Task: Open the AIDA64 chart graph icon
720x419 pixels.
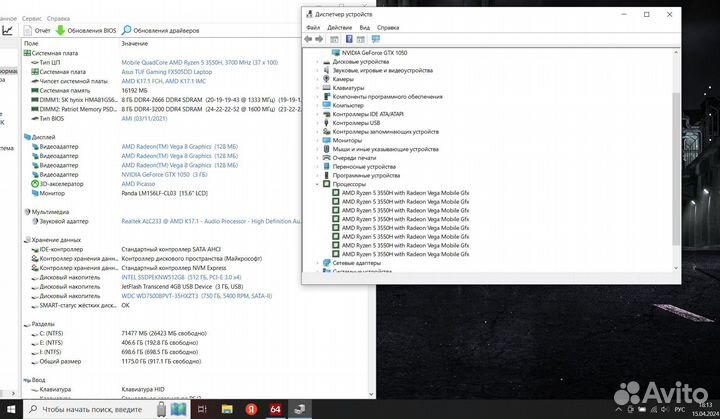Action: 7,30
